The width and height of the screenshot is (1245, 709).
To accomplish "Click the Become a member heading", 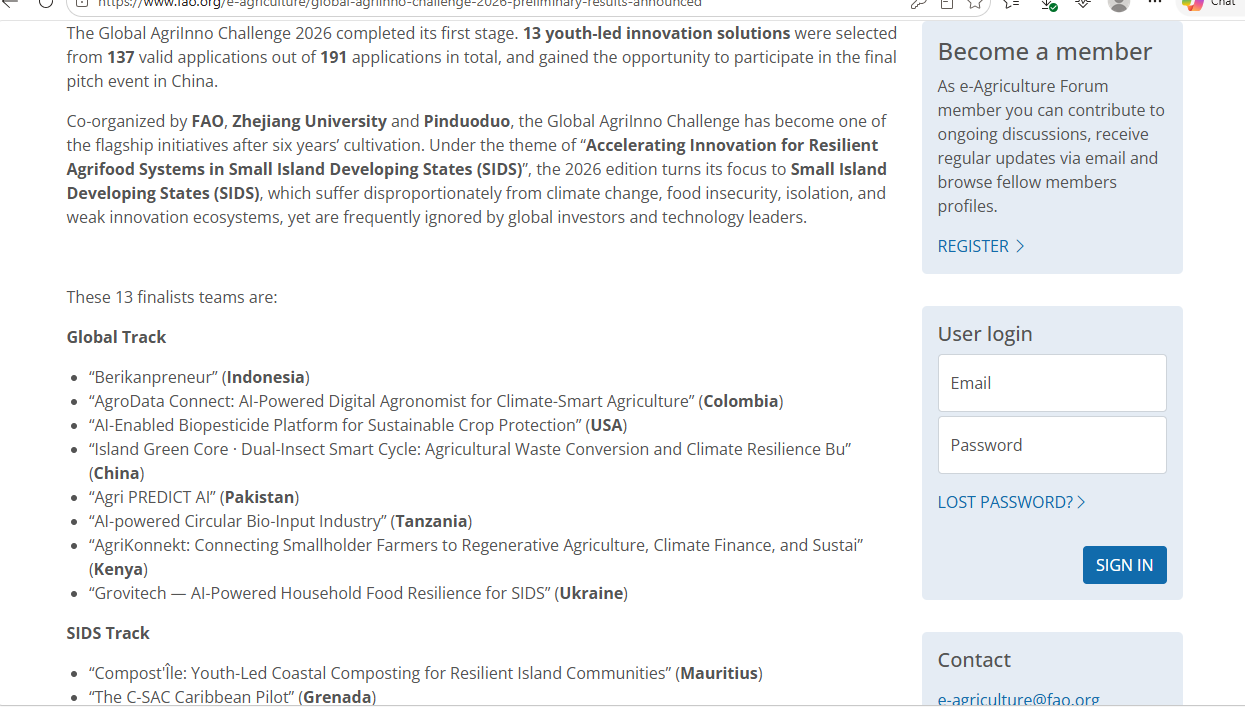I will 1044,51.
